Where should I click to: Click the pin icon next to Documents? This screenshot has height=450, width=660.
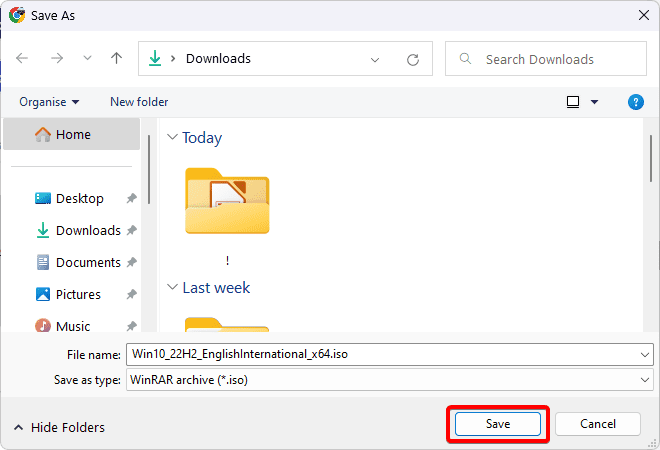(x=132, y=262)
